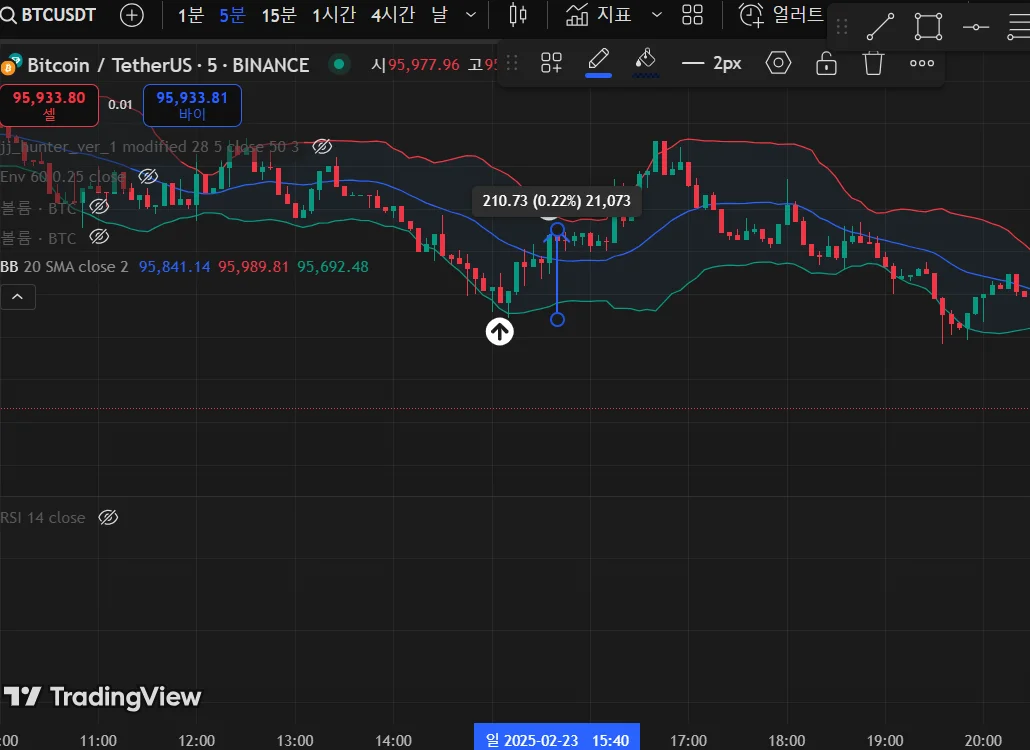Image resolution: width=1030 pixels, height=750 pixels.
Task: Add a symbol to compare with plus icon
Action: [x=131, y=14]
